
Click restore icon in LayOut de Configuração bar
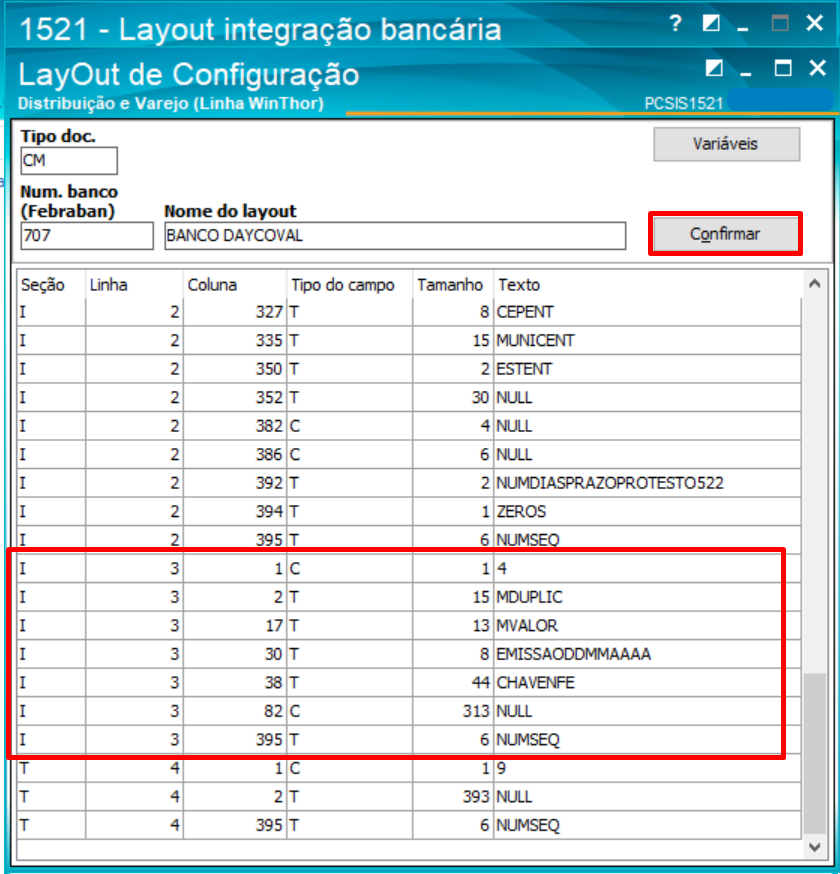(x=713, y=69)
